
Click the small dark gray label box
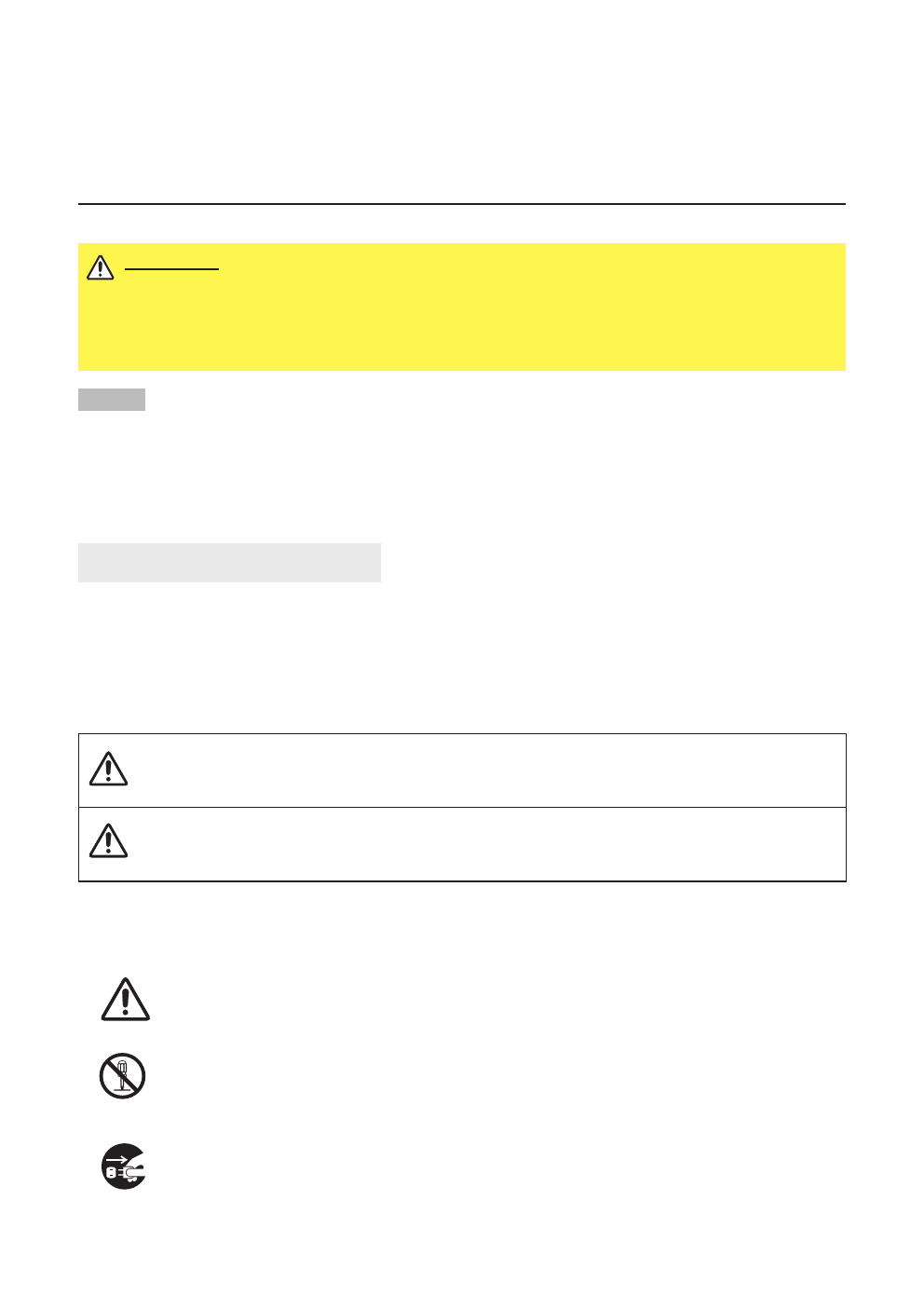click(112, 400)
